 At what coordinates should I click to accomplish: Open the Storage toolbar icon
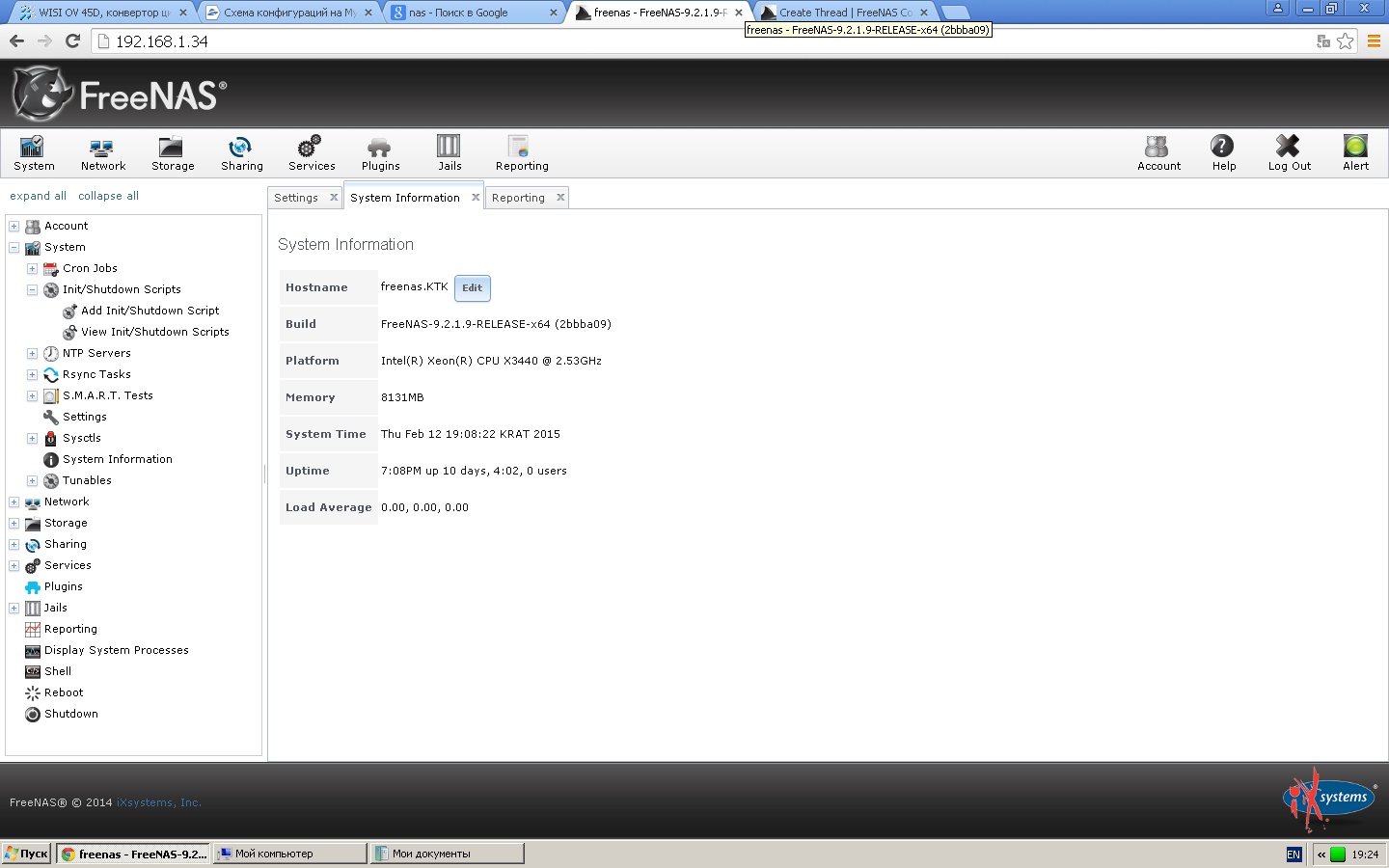click(173, 153)
